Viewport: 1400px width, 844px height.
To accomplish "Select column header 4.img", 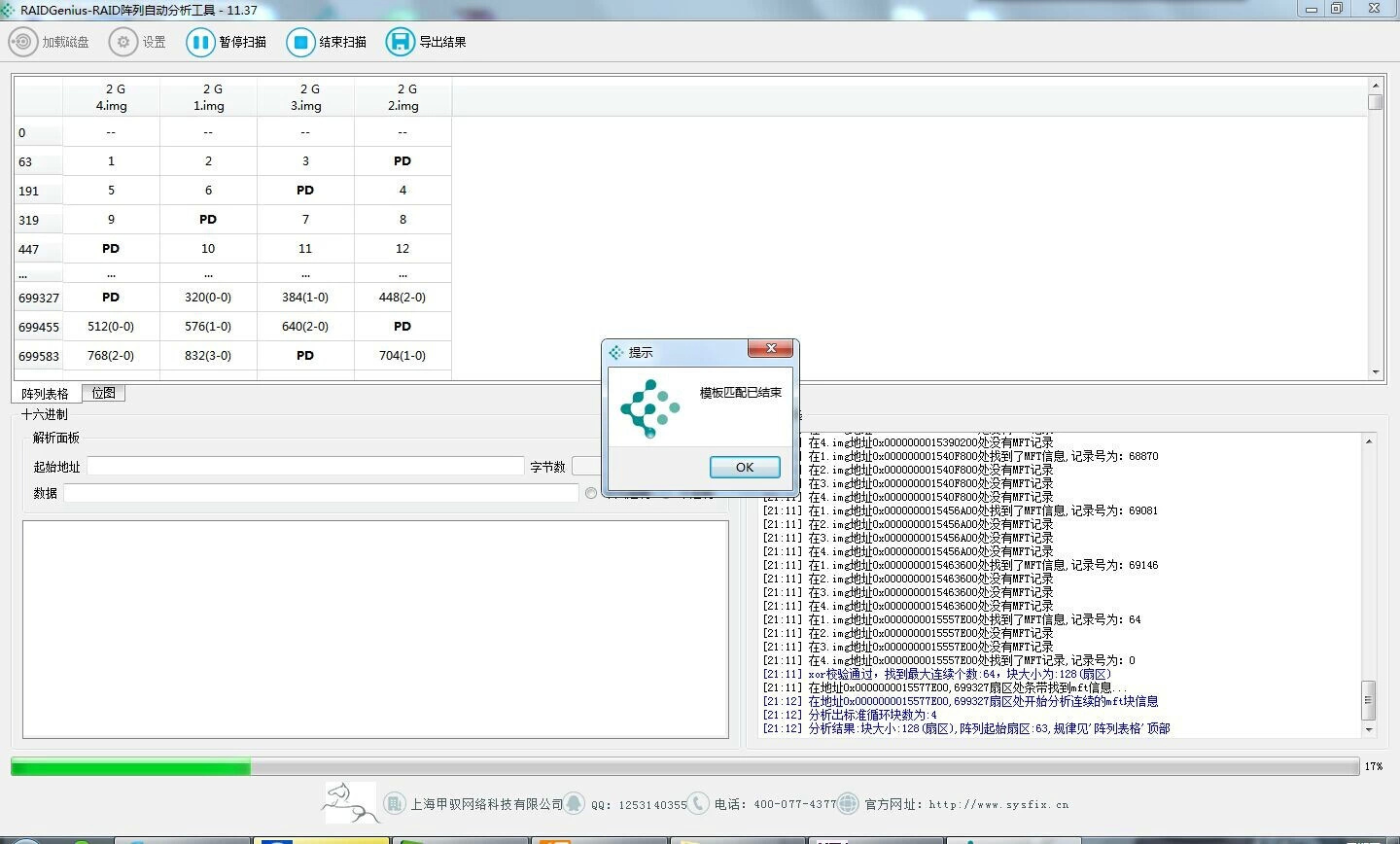I will pyautogui.click(x=111, y=97).
